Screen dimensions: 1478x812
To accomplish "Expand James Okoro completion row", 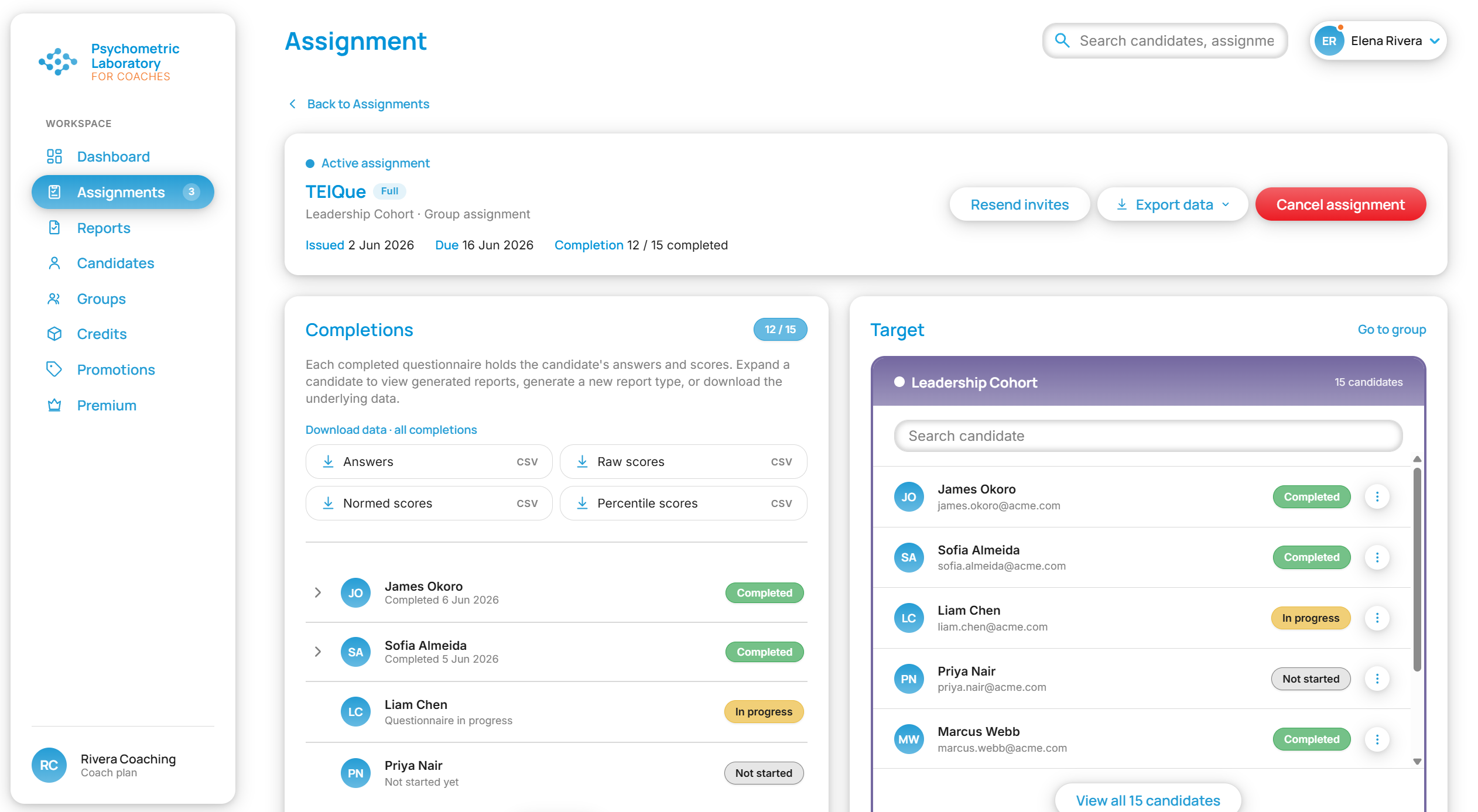I will point(318,592).
